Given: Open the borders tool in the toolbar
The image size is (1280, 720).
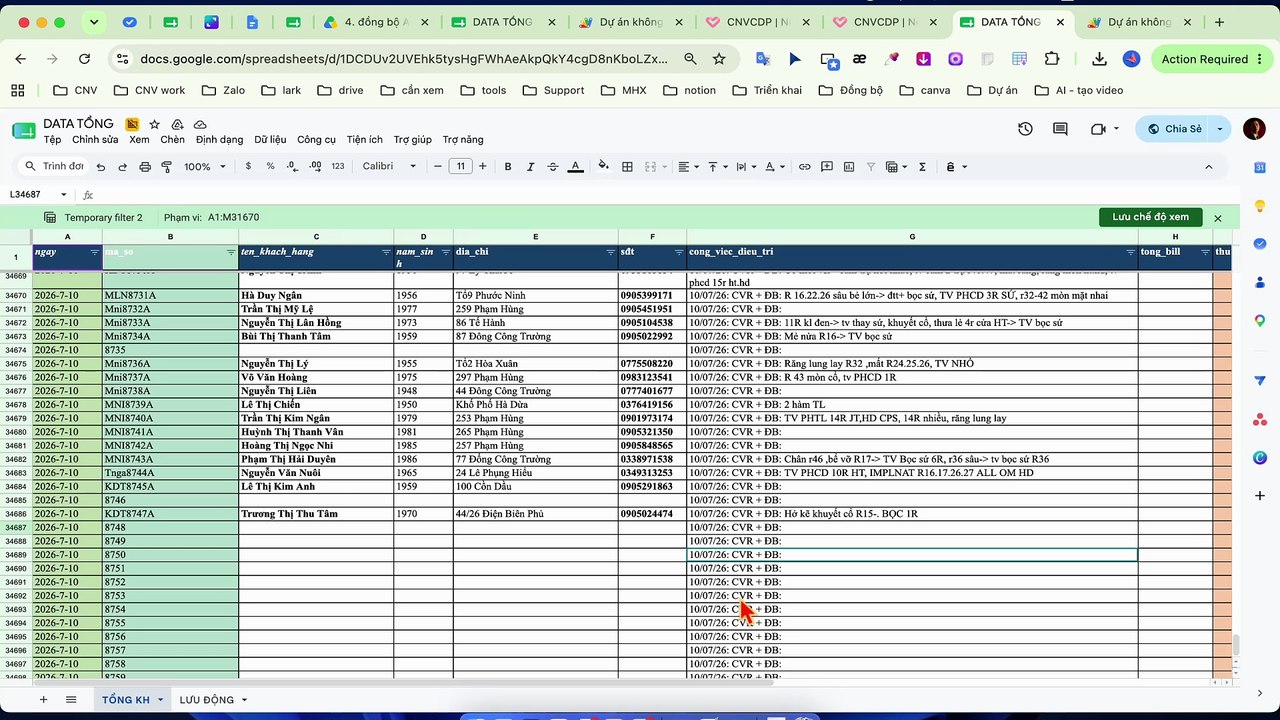Looking at the screenshot, I should (627, 167).
